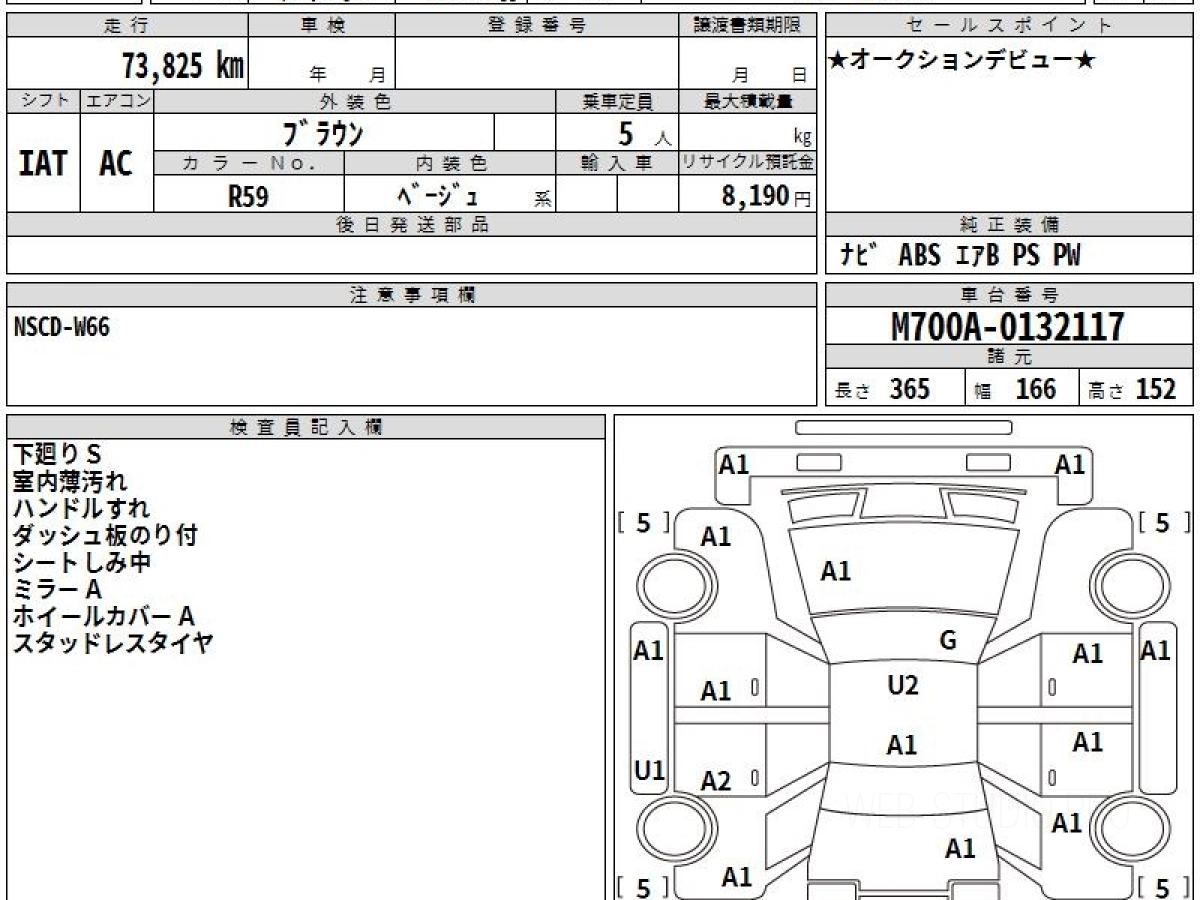Select the セールスポイント header
1200x900 pixels.
pyautogui.click(x=1009, y=25)
